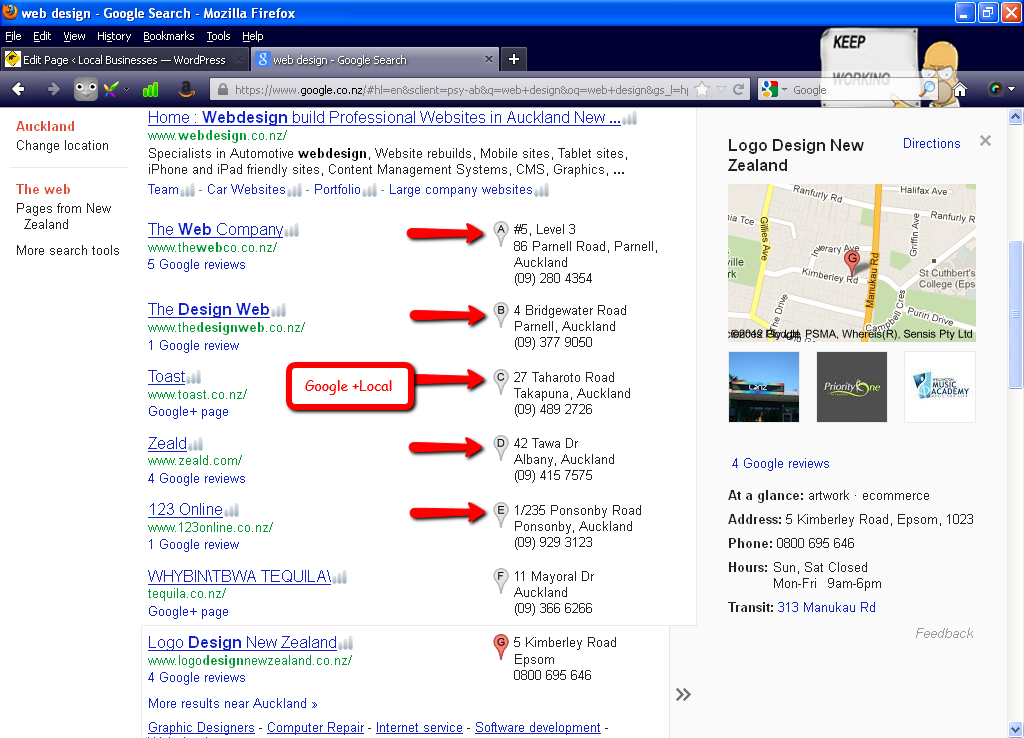This screenshot has height=738, width=1024.
Task: Click More search tools
Action: pos(67,250)
